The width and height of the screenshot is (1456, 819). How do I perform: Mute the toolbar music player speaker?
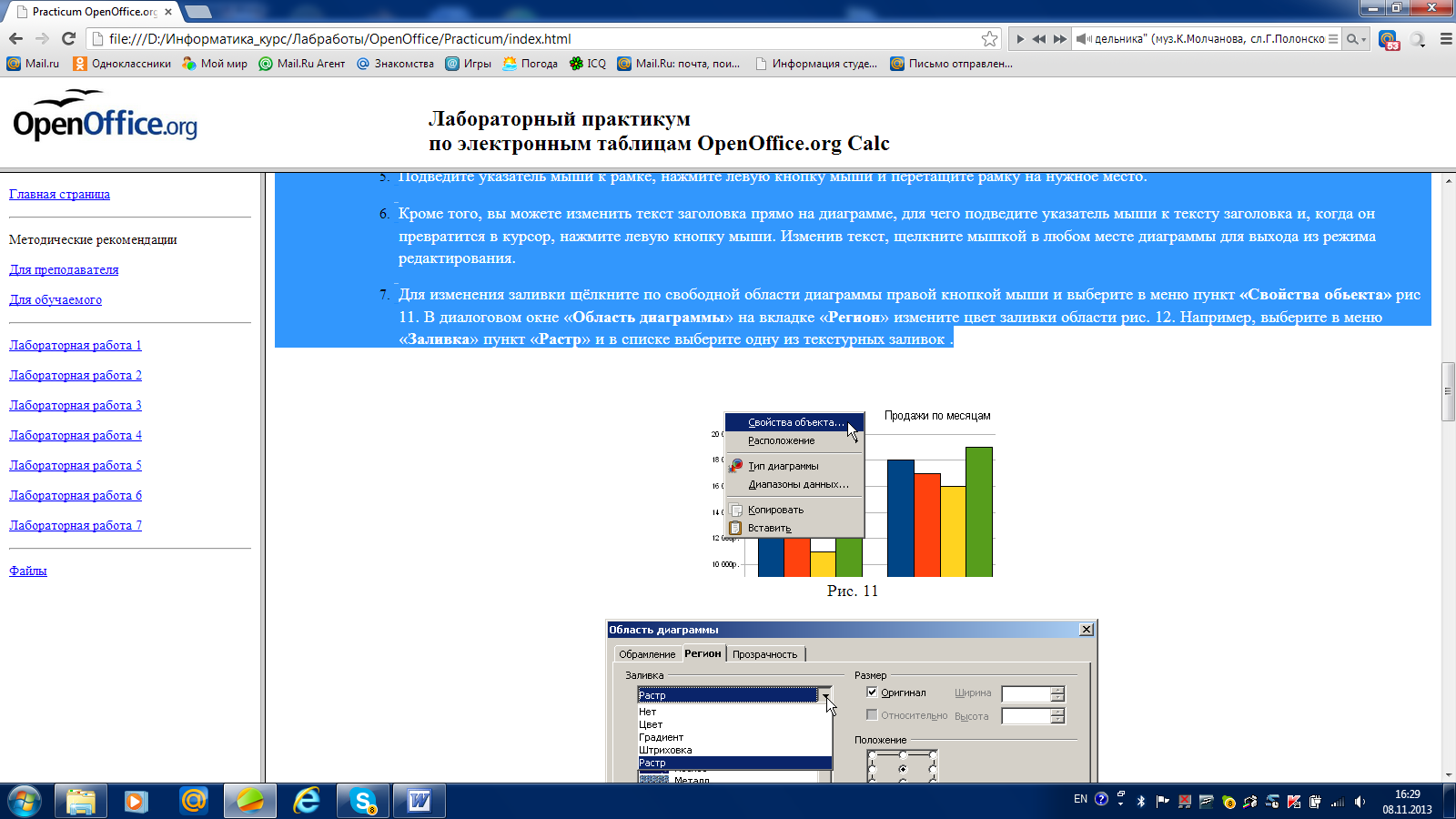[1084, 39]
